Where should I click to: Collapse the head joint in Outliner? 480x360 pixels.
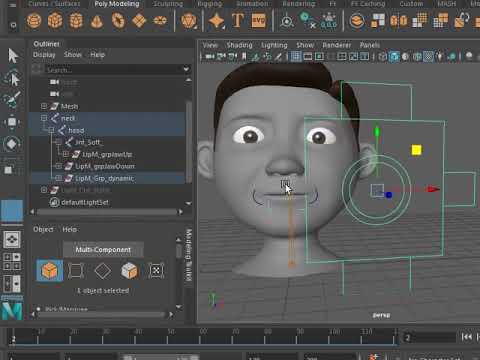[x=51, y=130]
